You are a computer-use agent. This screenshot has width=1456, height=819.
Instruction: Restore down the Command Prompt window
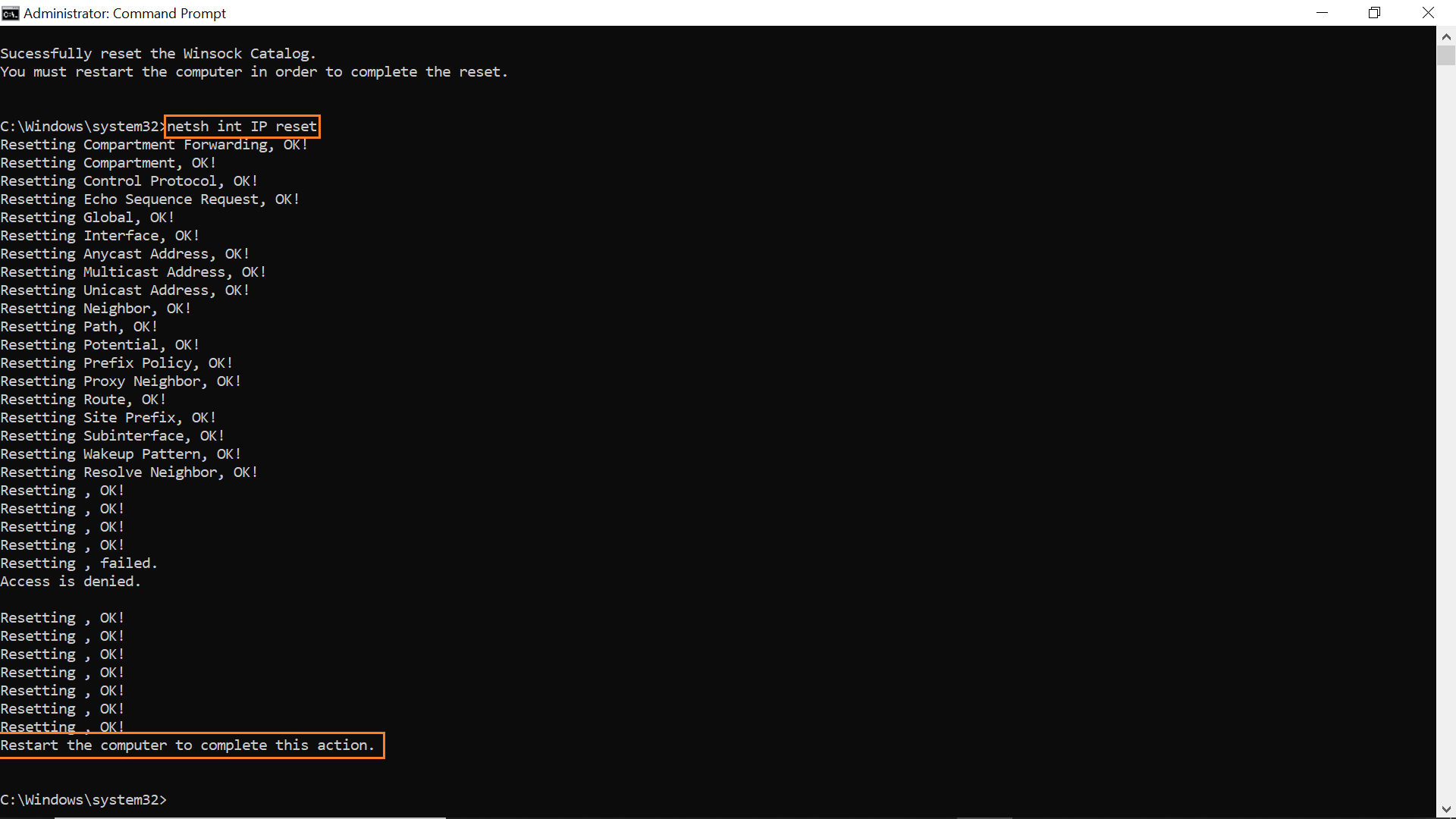tap(1374, 13)
